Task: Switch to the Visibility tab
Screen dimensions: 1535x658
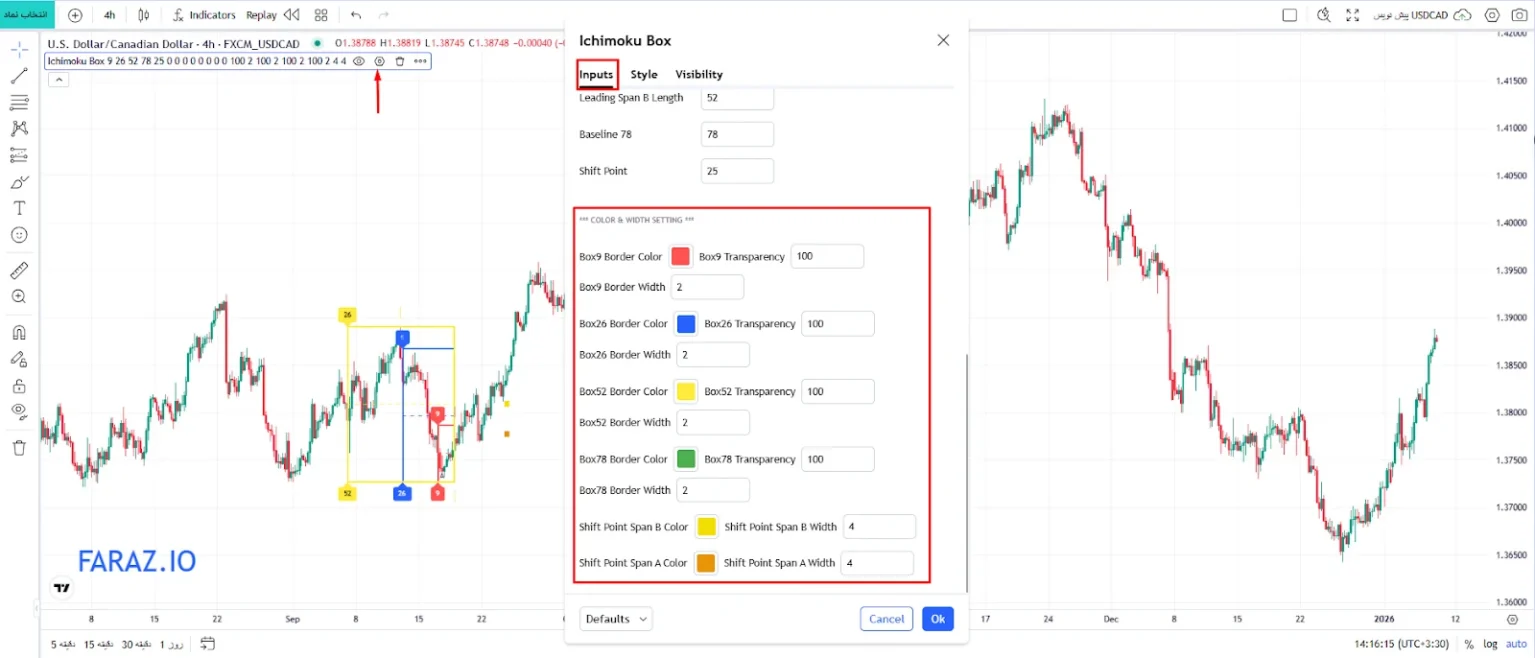Action: click(x=698, y=74)
